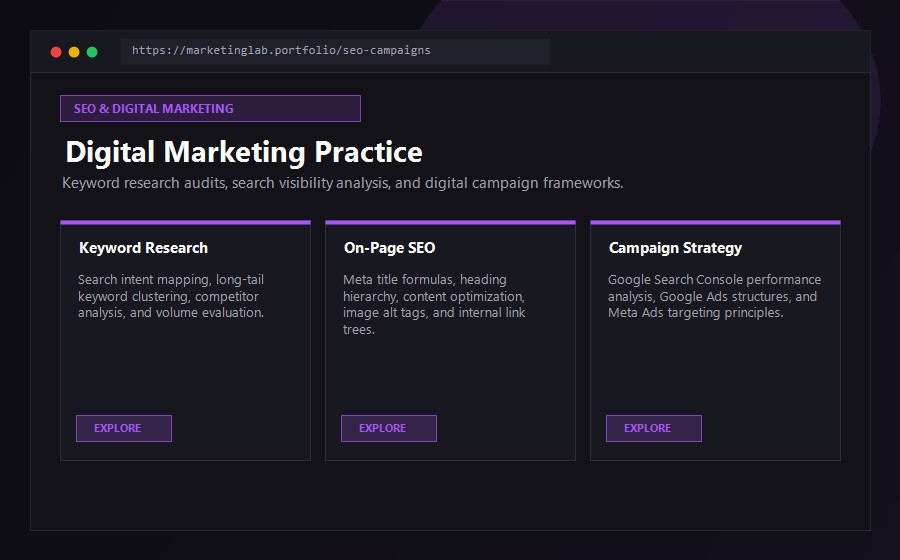Select the Campaign Strategy card heading
Image resolution: width=900 pixels, height=560 pixels.
pos(675,248)
